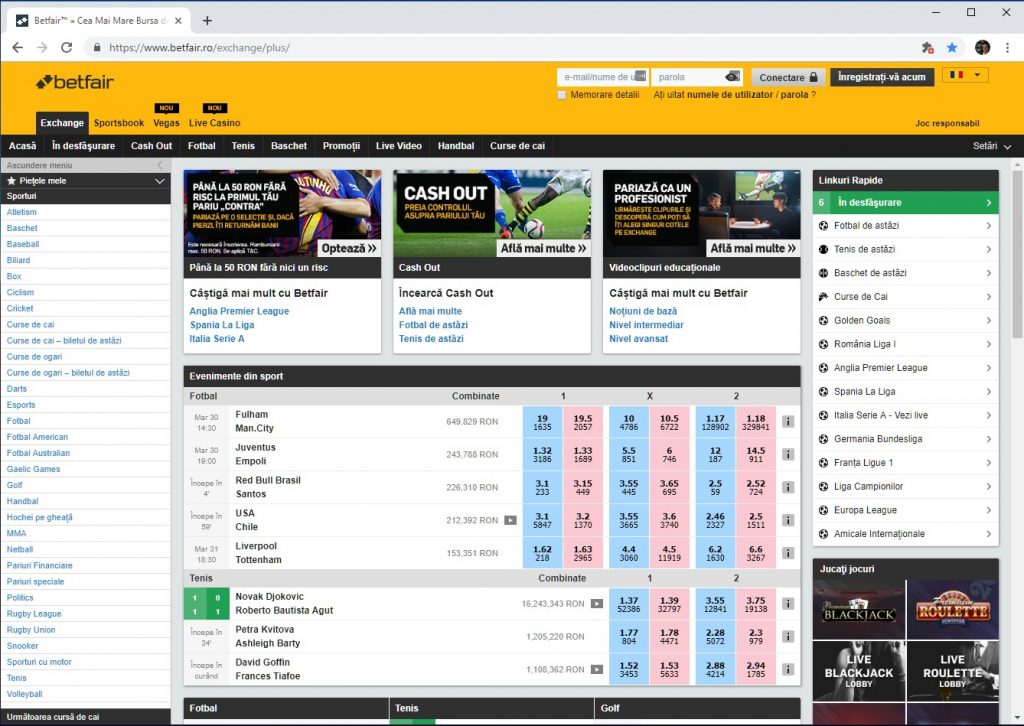Open info for Fulham vs Man.City
1024x726 pixels.
tap(788, 422)
